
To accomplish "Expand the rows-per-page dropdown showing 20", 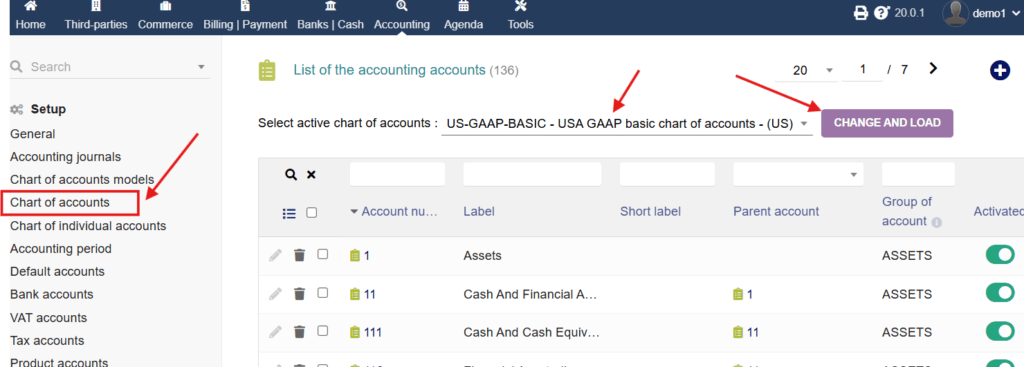I will 805,70.
